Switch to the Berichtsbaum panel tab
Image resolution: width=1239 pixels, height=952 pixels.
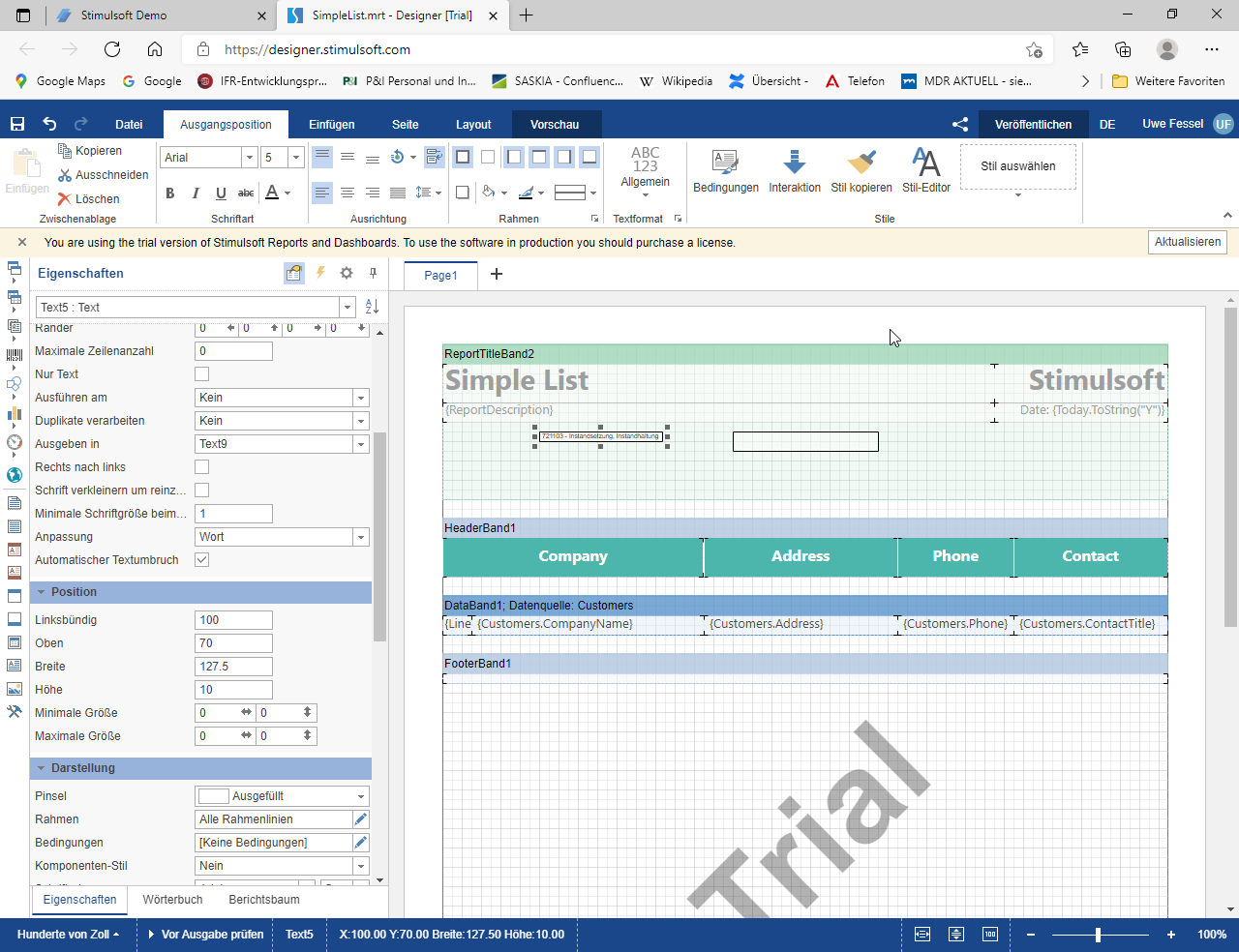click(x=264, y=900)
